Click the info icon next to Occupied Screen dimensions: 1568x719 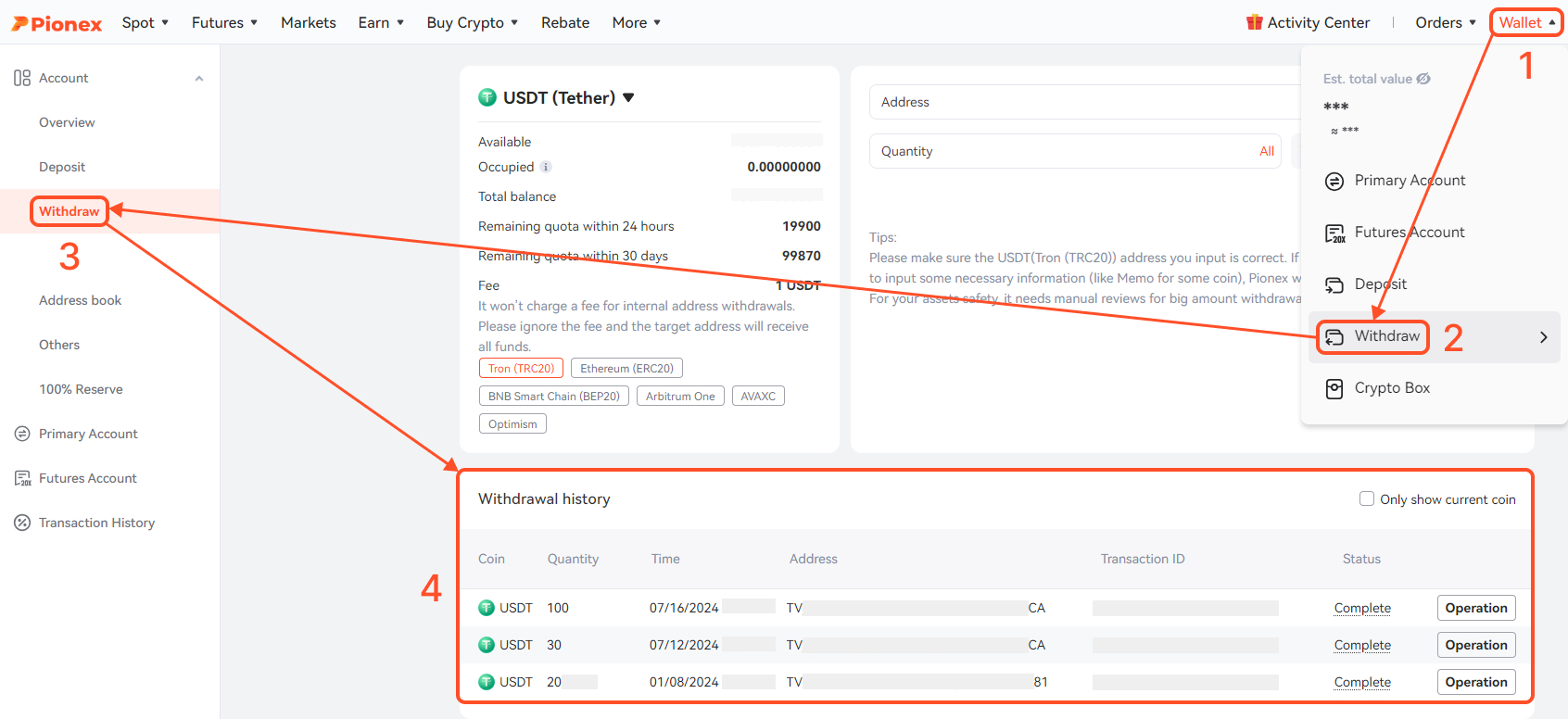[x=546, y=167]
